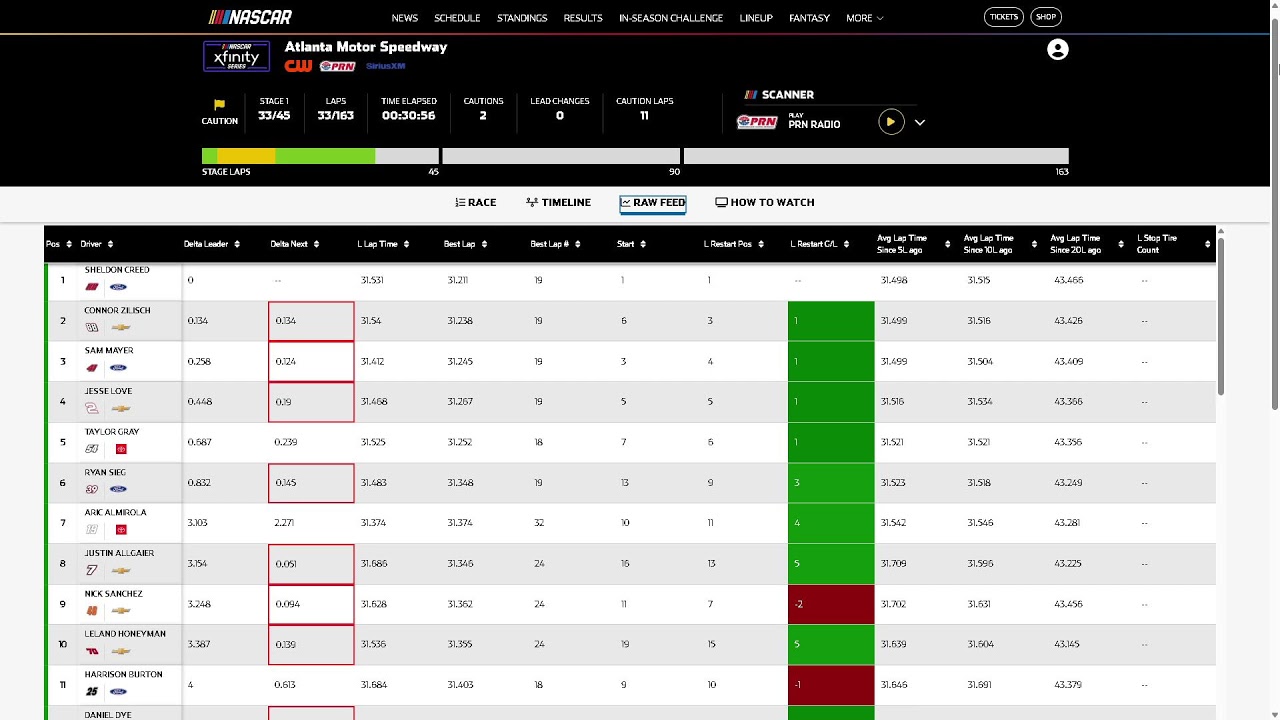Sort by L Restart G/L column
1280x720 pixels.
(820, 244)
